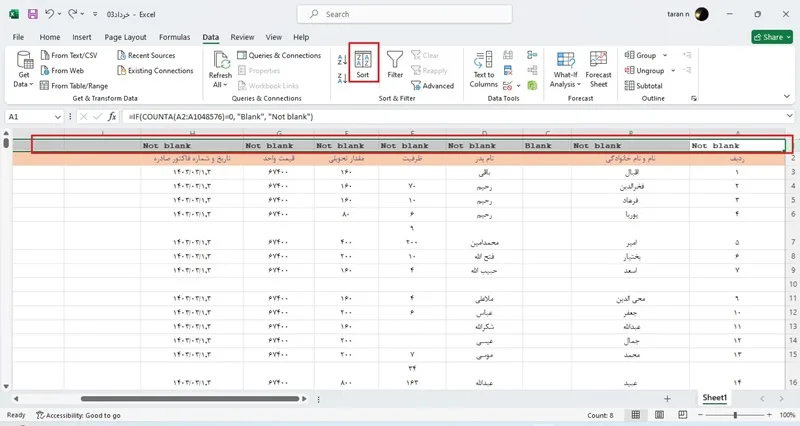Click the Remove Duplicates icon

coord(508,70)
